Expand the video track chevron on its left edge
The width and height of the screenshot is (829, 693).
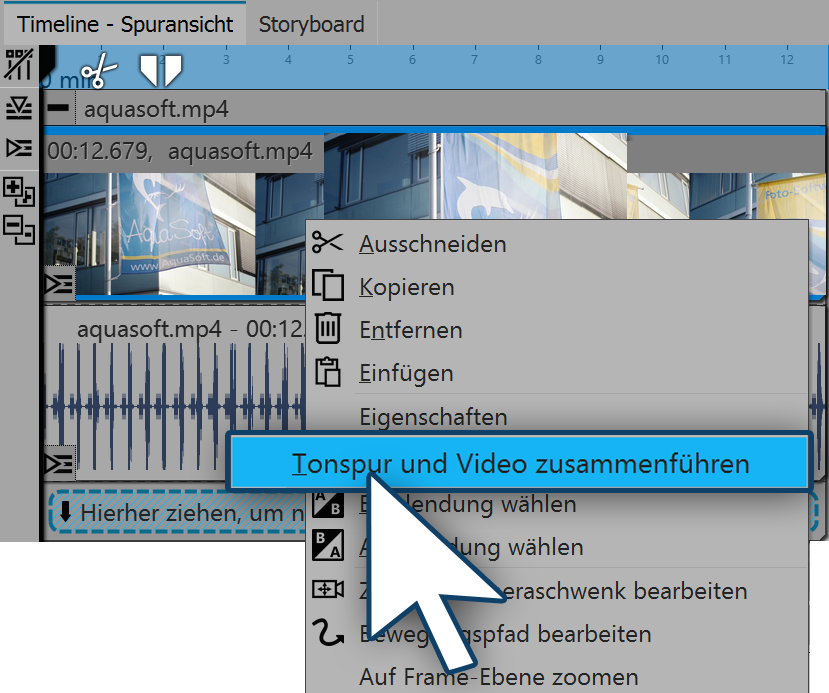point(59,284)
